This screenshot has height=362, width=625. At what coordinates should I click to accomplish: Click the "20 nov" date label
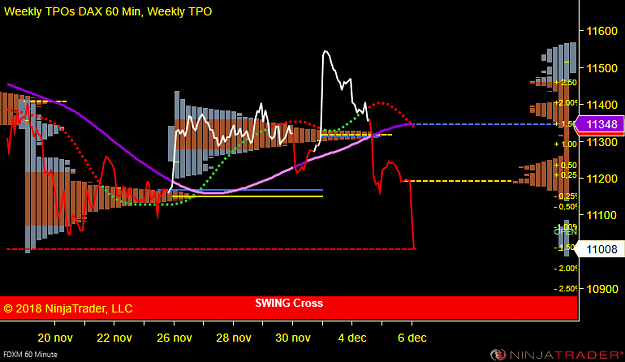click(x=55, y=338)
